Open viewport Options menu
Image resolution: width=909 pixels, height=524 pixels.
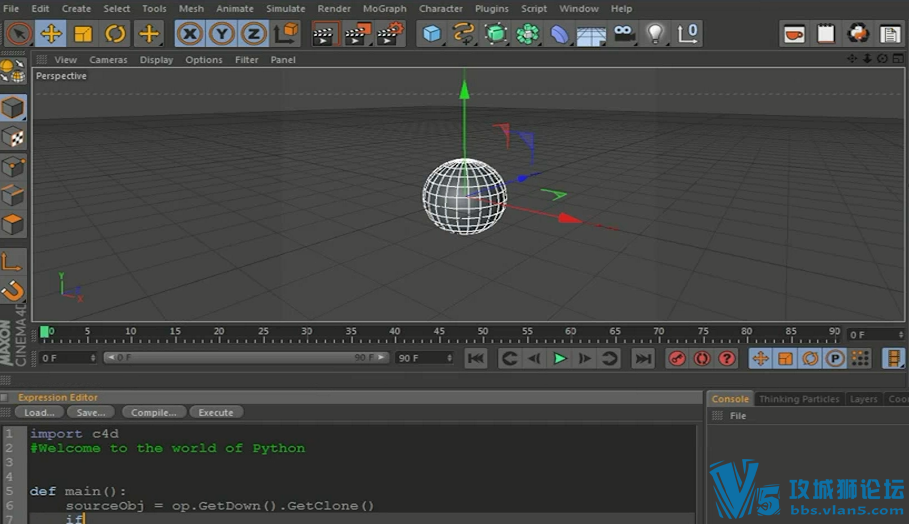(x=203, y=60)
